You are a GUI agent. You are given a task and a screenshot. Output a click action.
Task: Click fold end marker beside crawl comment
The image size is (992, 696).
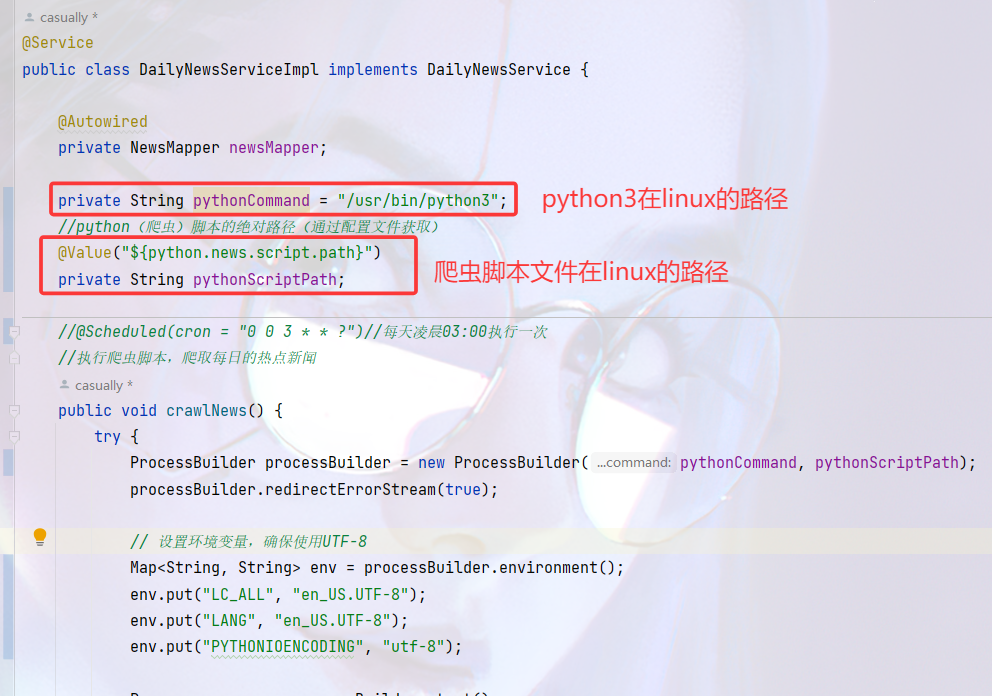point(15,358)
